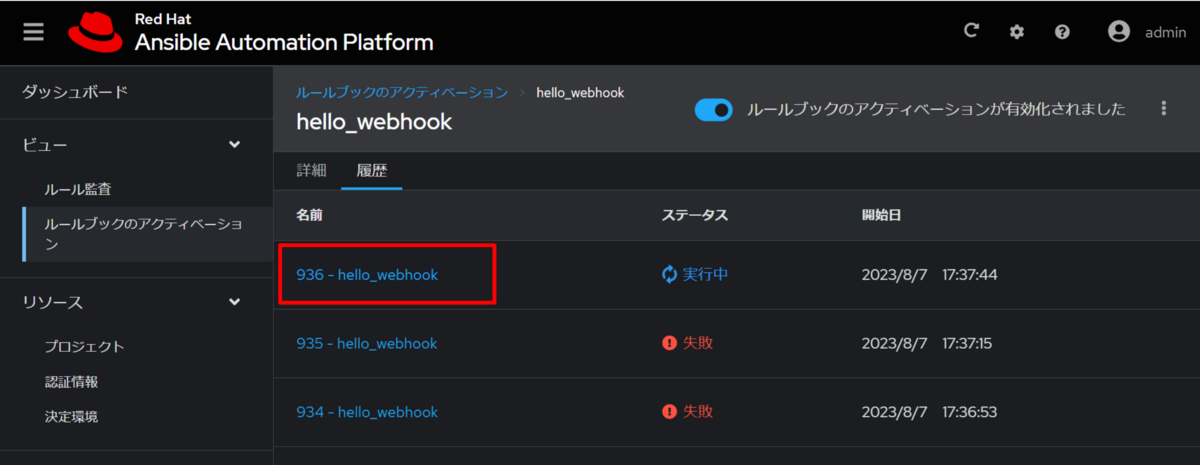Collapse the ビュー section chevron
The height and width of the screenshot is (465, 1200).
[x=234, y=145]
